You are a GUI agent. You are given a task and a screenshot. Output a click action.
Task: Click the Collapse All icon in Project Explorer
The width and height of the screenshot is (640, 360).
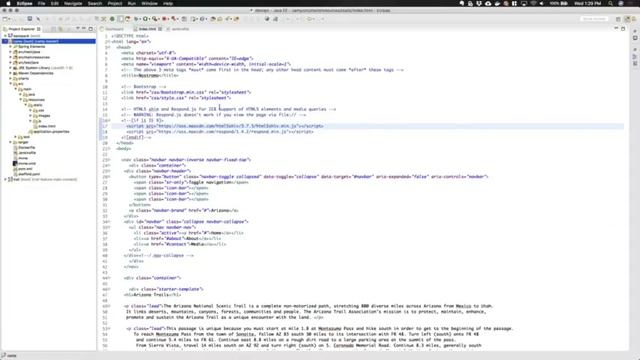pos(53,29)
